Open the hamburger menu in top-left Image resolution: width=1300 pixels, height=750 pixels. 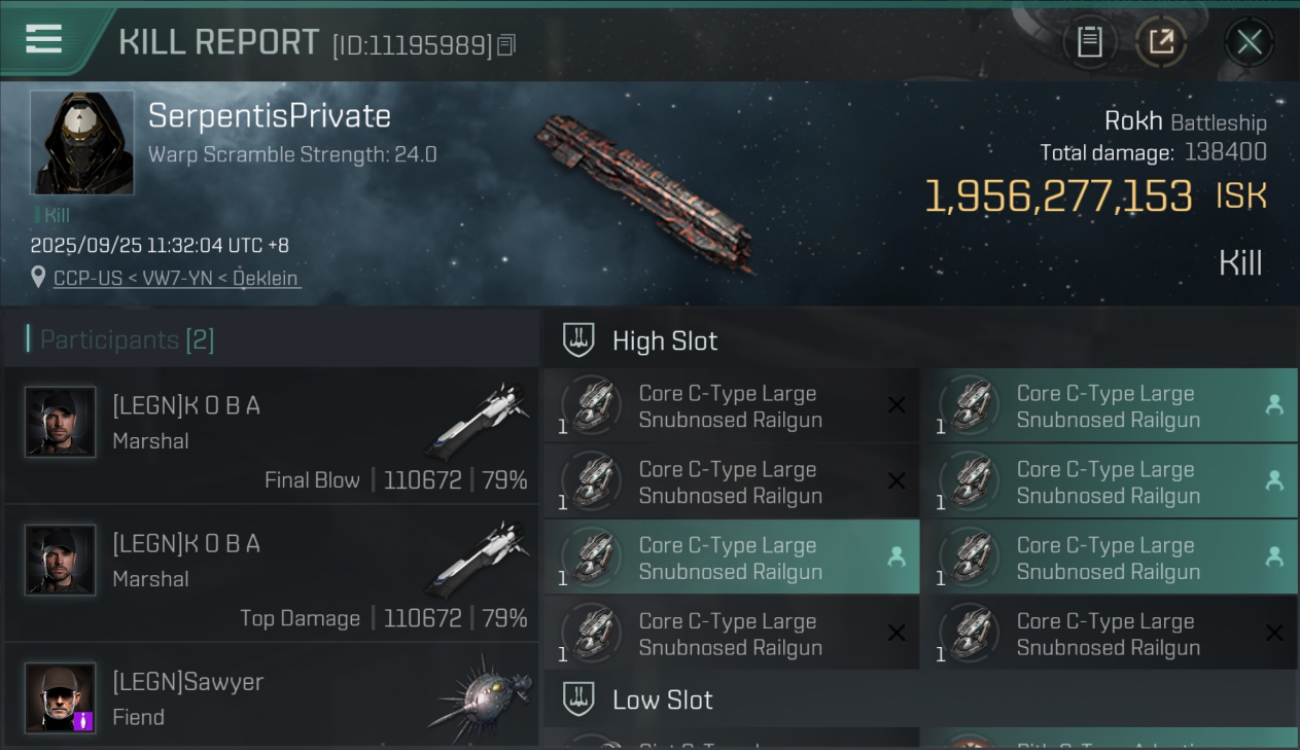44,40
